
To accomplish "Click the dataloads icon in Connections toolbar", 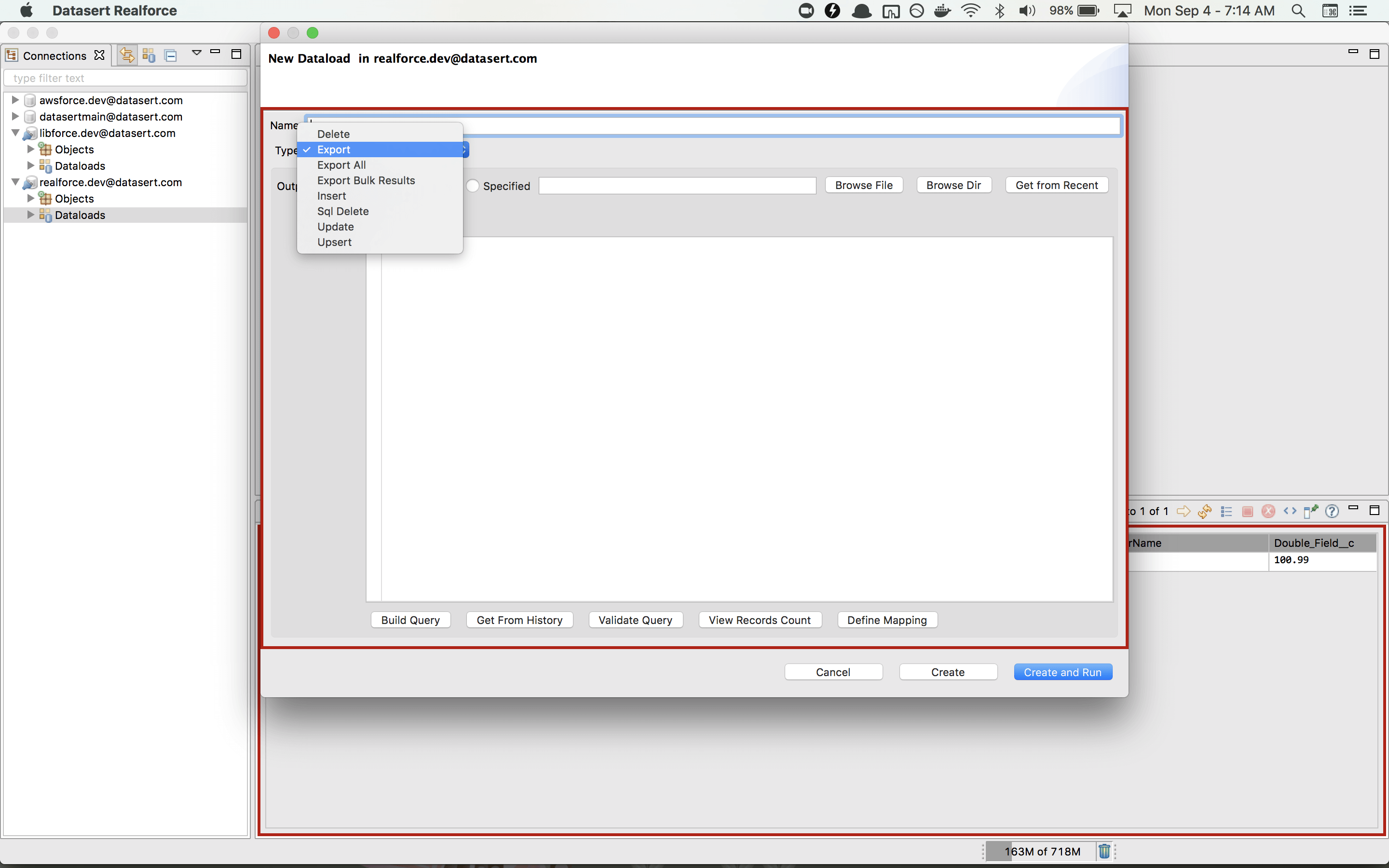I will [x=149, y=55].
